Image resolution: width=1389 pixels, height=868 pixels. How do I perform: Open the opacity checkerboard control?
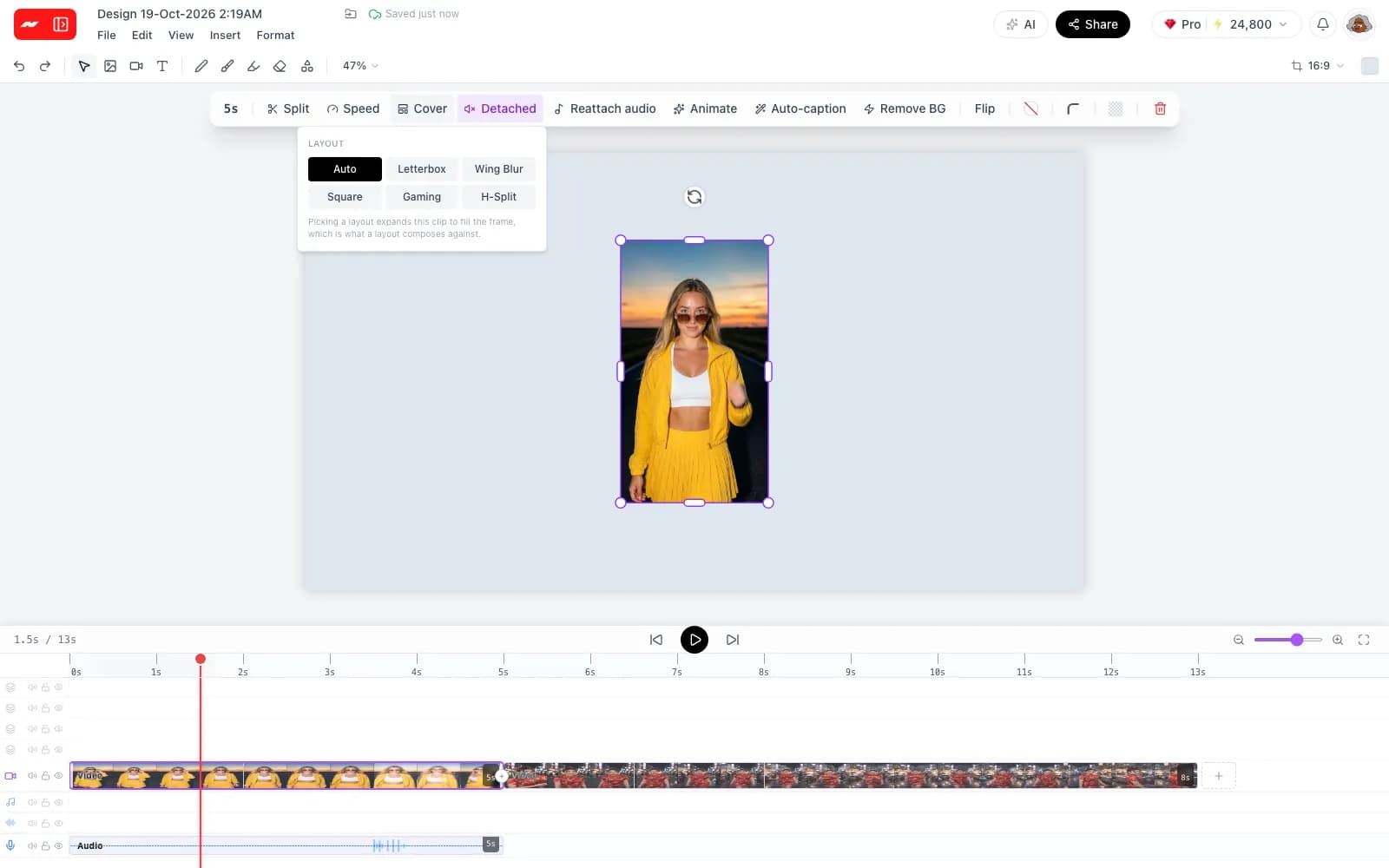pos(1116,108)
